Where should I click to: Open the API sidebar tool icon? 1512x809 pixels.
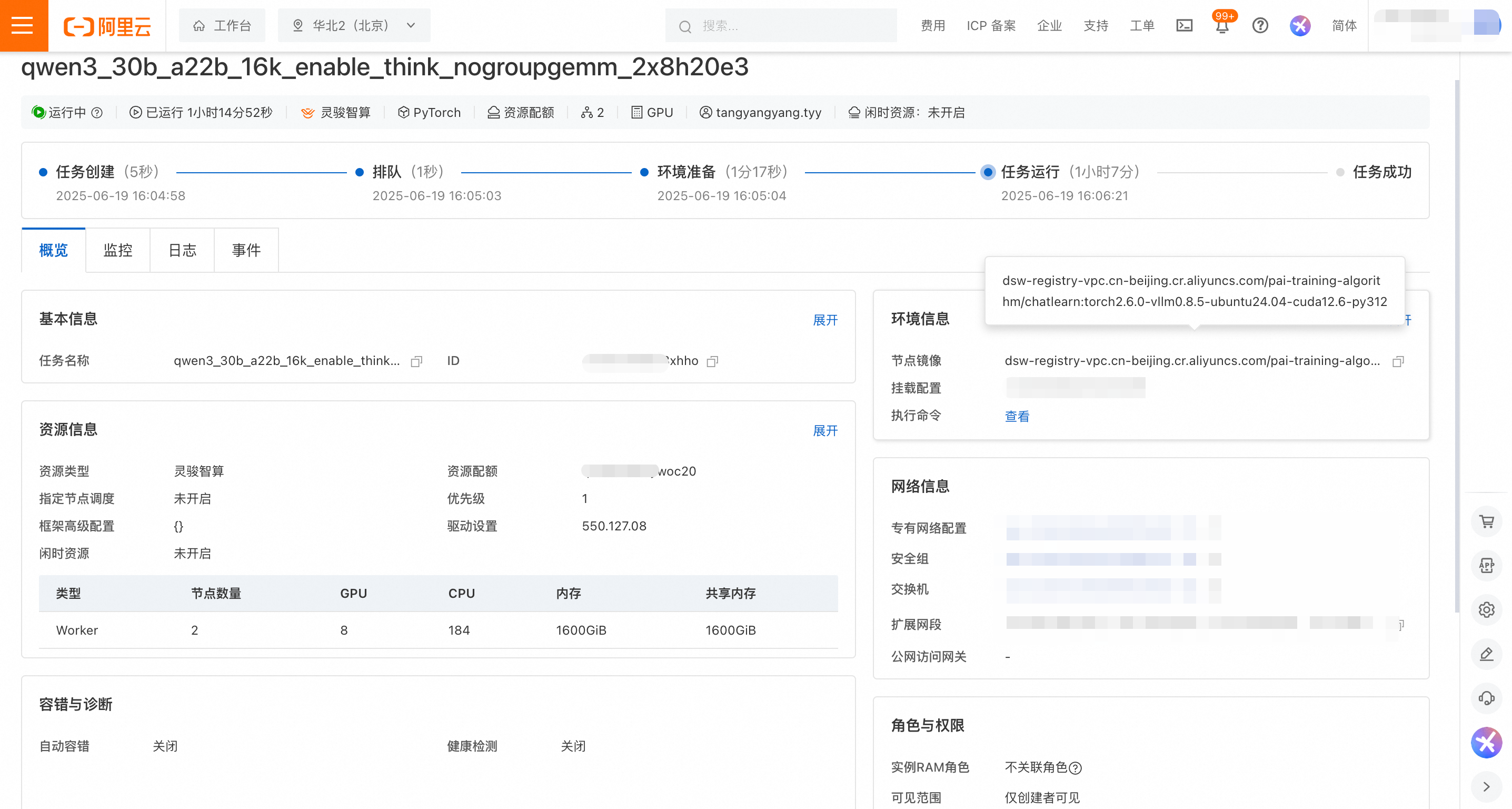pos(1486,565)
